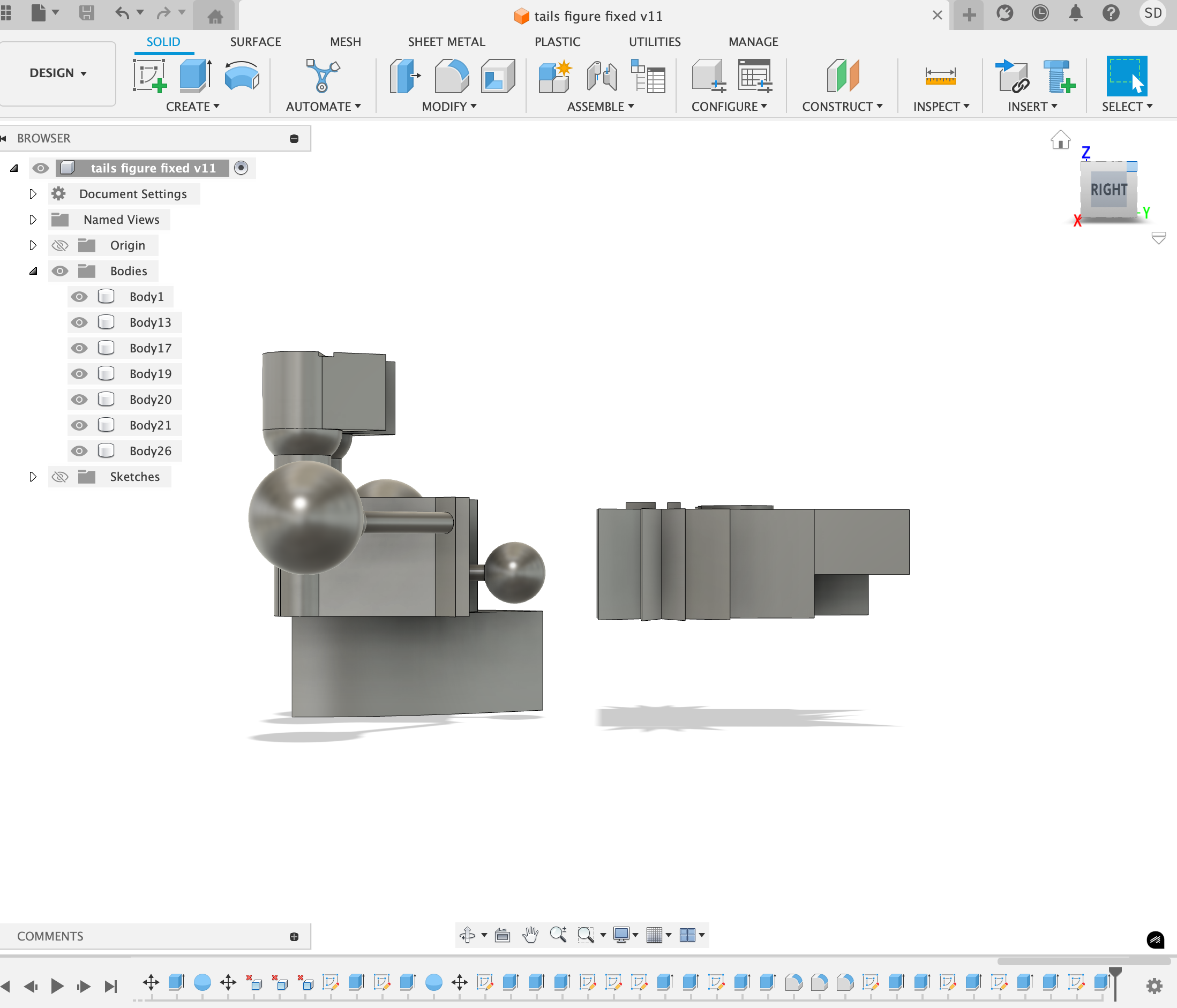Image resolution: width=1177 pixels, height=1008 pixels.
Task: Open the DESIGN workspace dropdown
Action: tap(58, 73)
